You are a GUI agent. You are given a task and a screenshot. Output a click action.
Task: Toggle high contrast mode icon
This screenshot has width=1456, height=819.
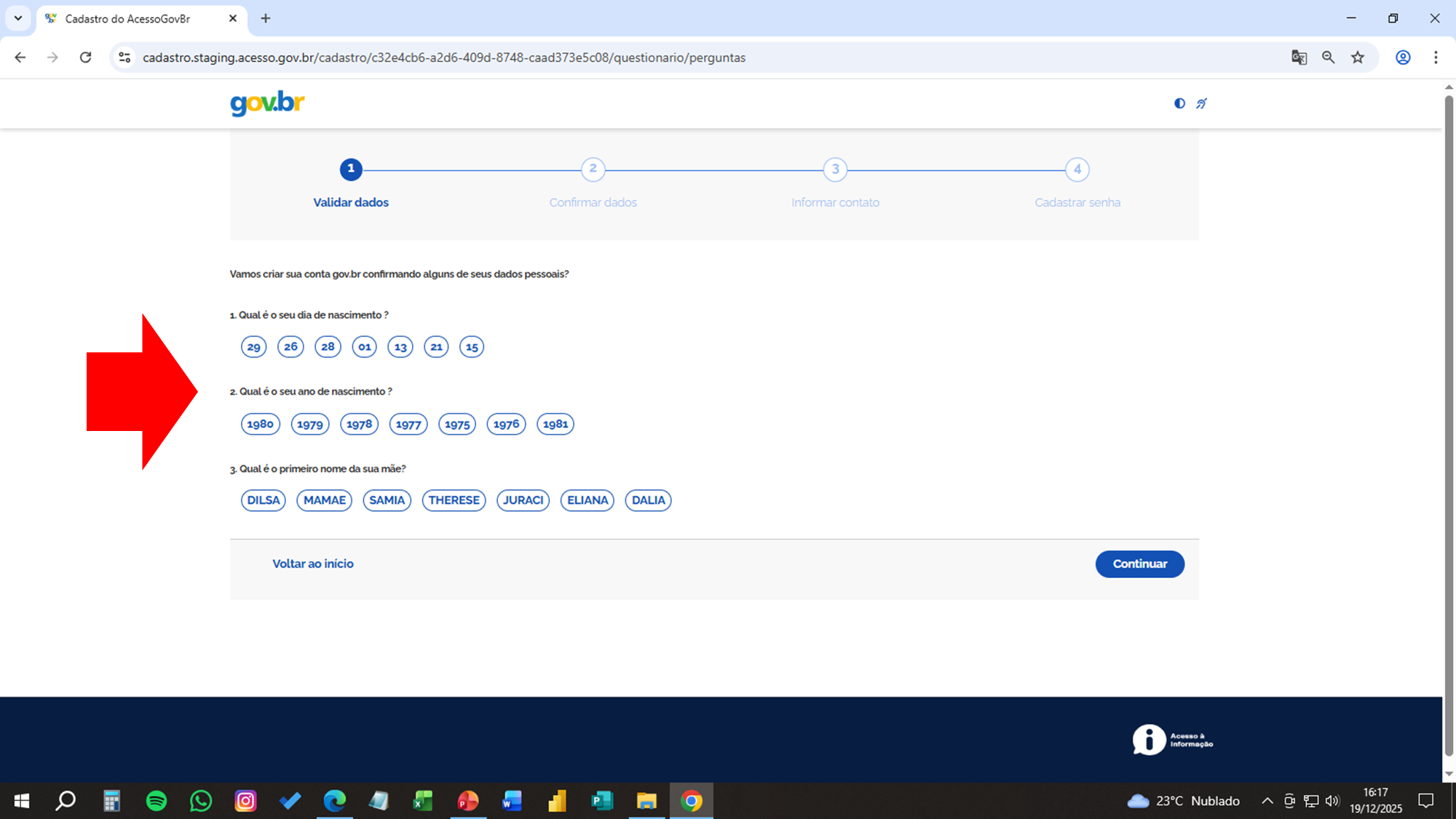(x=1179, y=103)
